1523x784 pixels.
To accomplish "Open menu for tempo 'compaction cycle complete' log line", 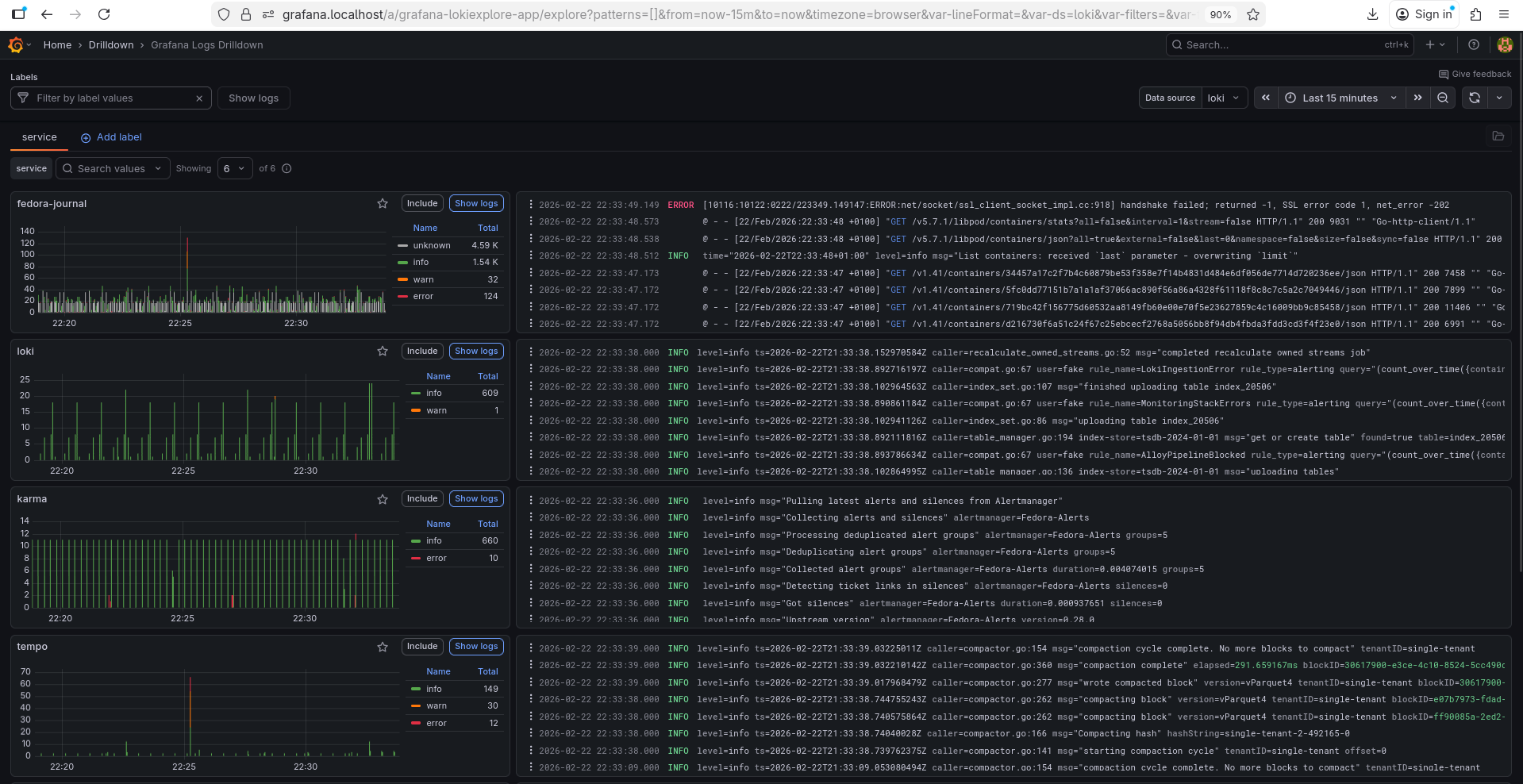I will click(531, 648).
